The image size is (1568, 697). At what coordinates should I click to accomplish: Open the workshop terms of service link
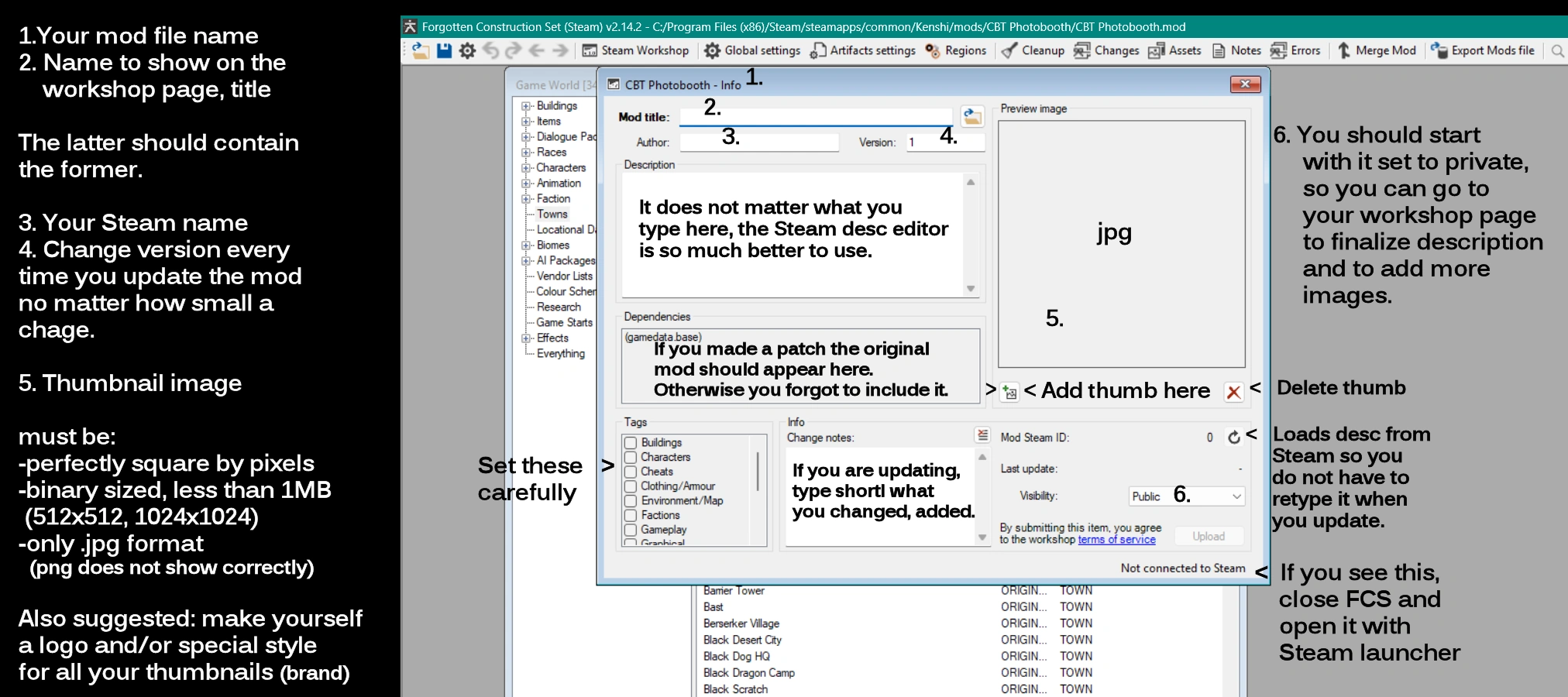click(1116, 540)
